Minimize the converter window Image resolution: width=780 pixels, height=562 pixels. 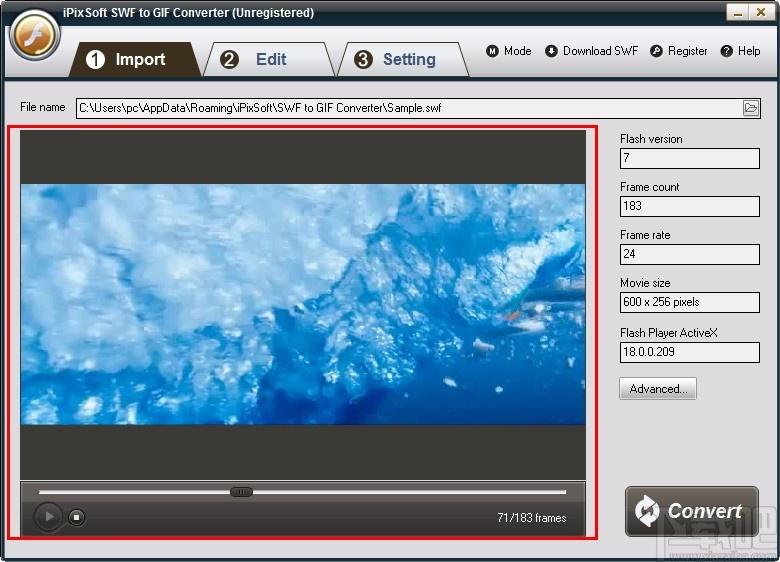(737, 12)
